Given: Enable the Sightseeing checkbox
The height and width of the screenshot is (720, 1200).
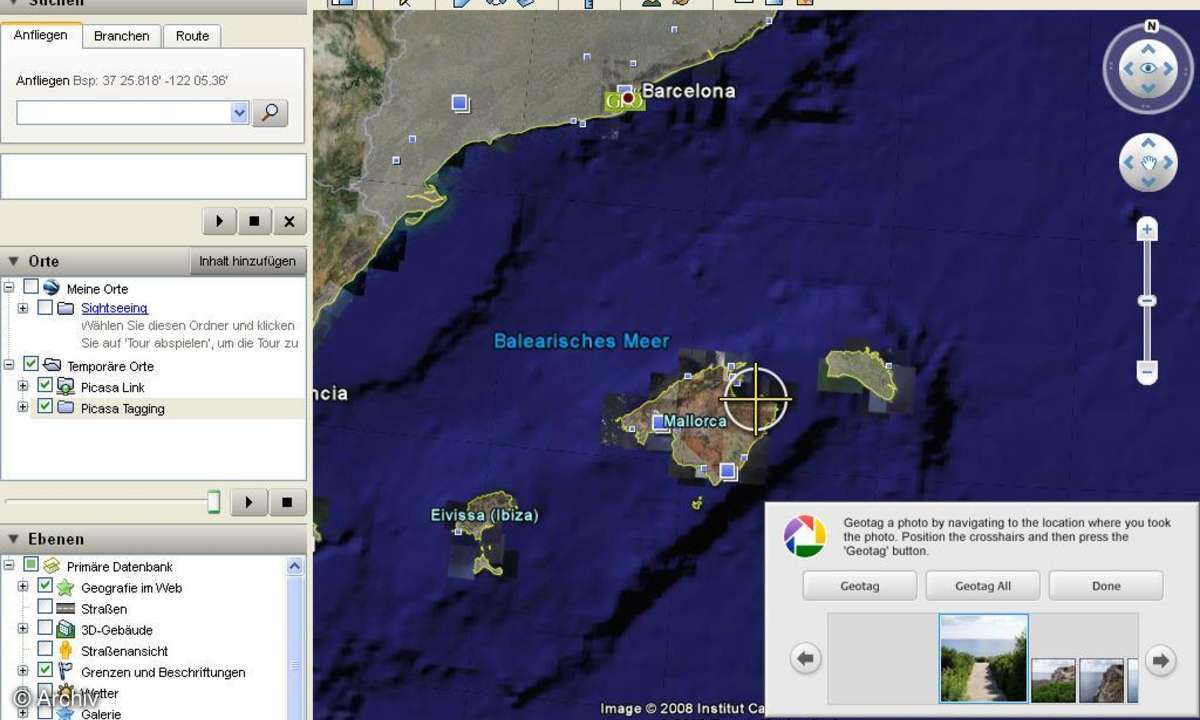Looking at the screenshot, I should 44,307.
